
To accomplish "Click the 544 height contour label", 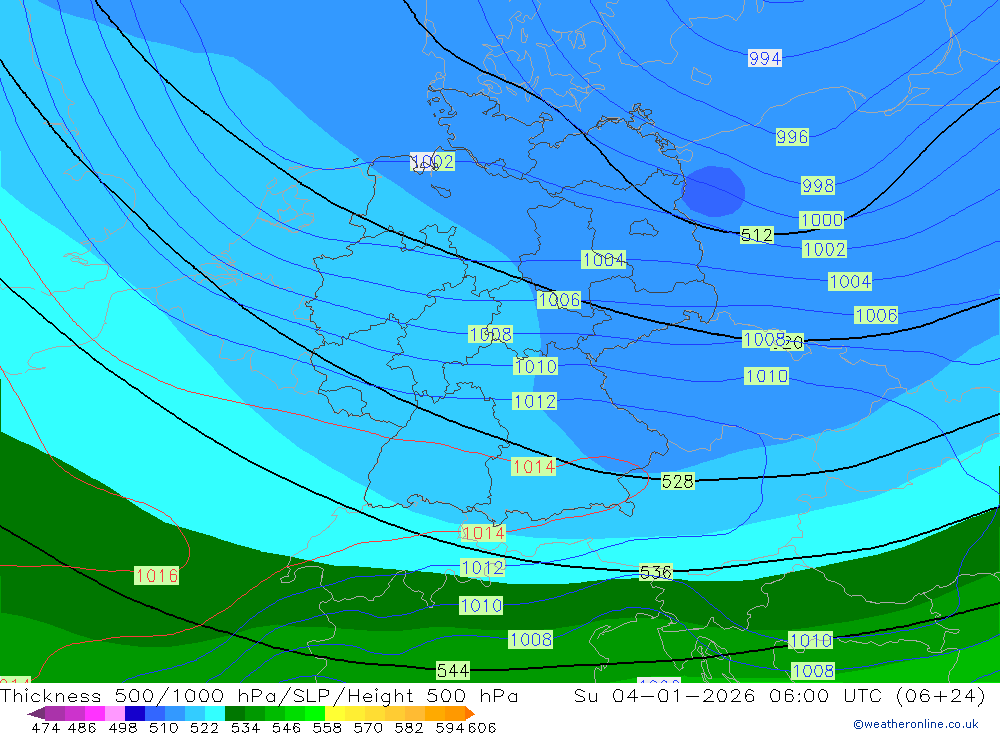I will click(x=453, y=670).
